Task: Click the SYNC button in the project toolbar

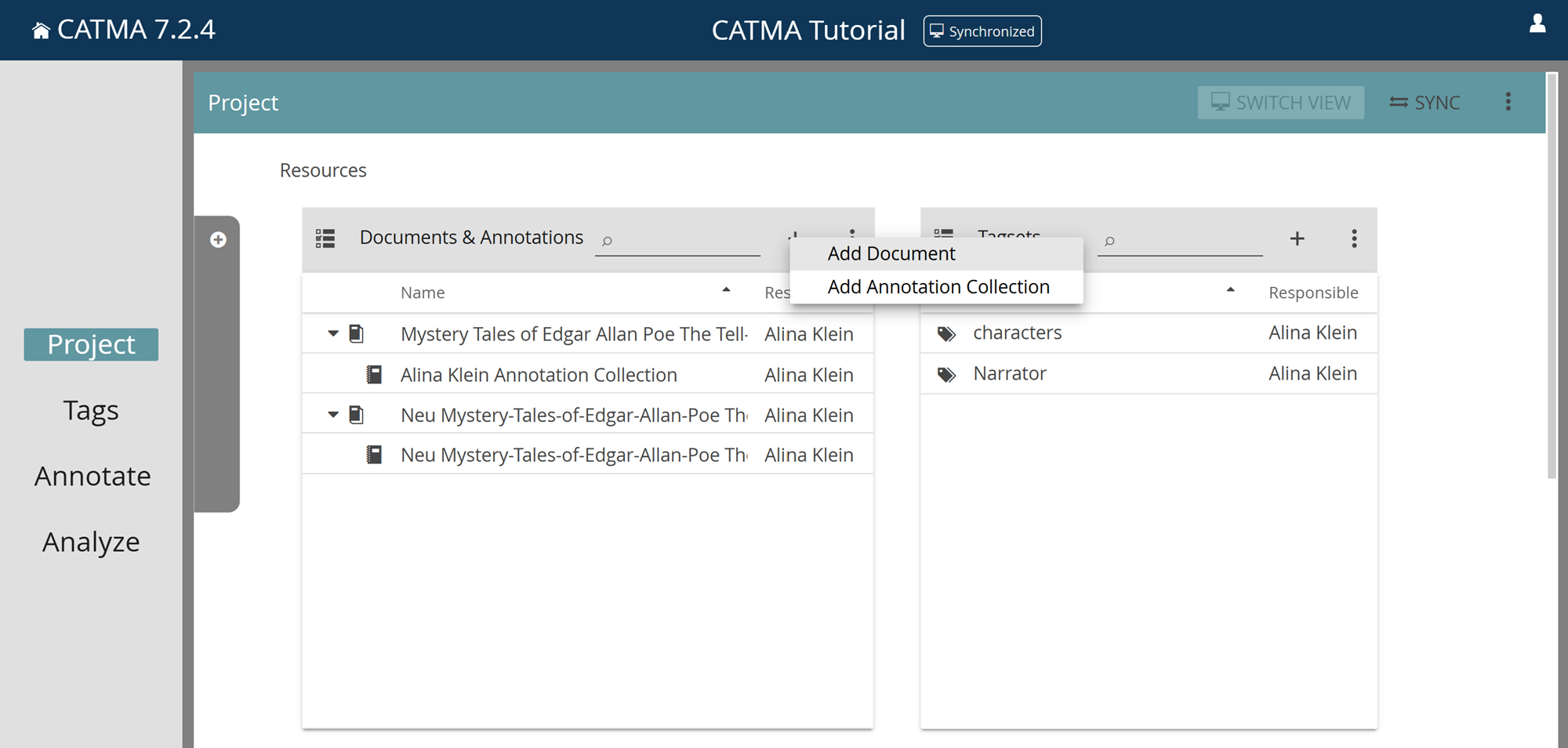Action: [x=1425, y=102]
